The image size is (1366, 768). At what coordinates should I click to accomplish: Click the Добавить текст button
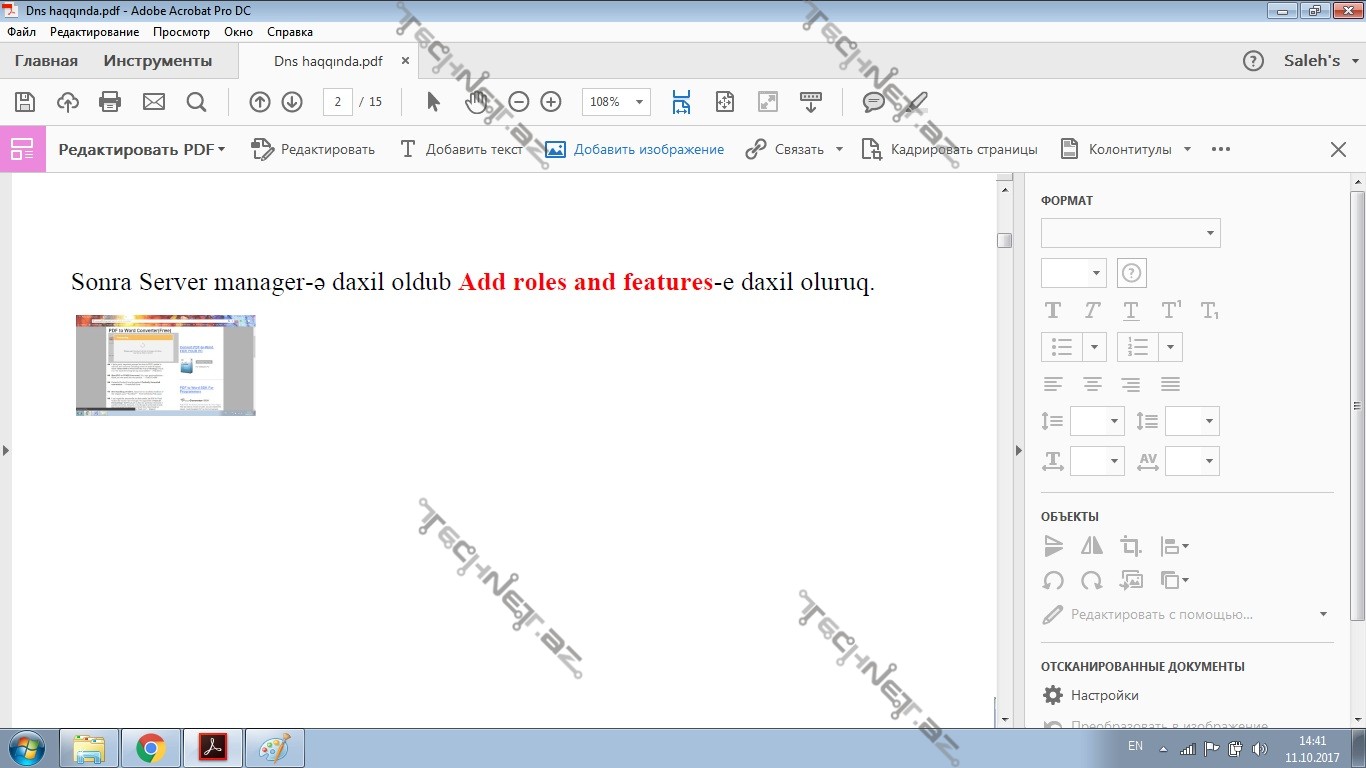tap(461, 149)
